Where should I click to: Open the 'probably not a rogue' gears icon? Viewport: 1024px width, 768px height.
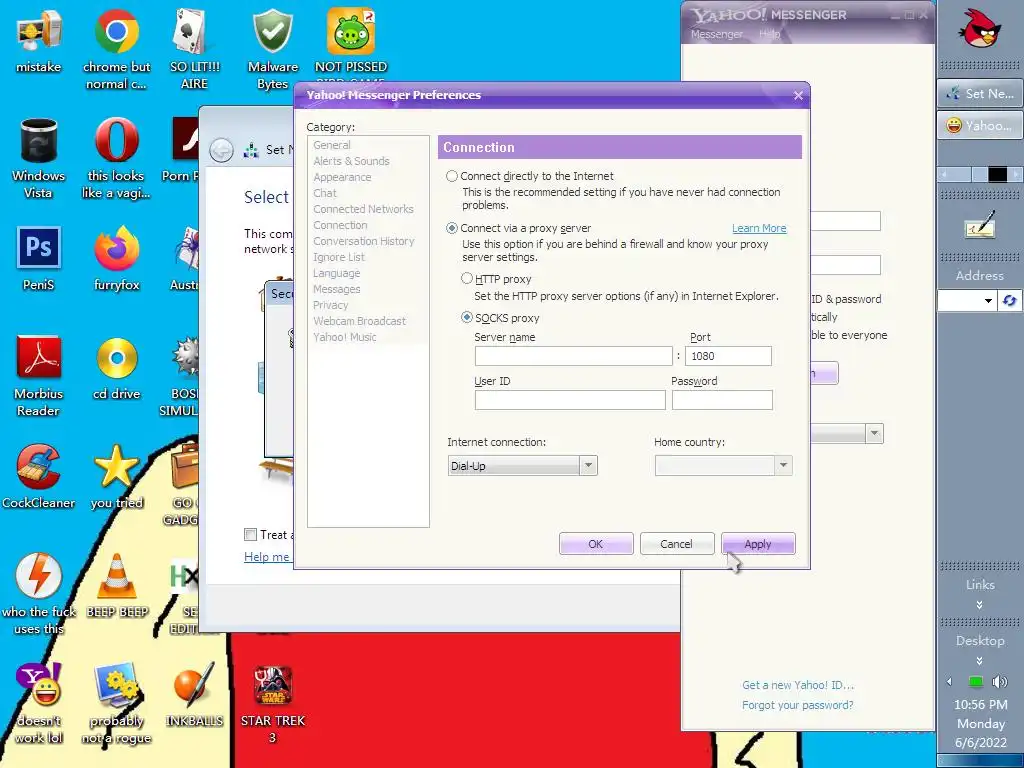(x=116, y=684)
